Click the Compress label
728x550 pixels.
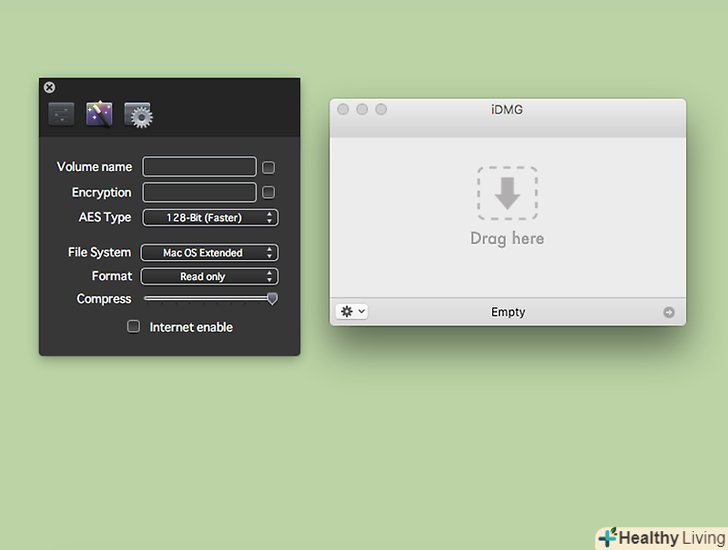coord(104,299)
